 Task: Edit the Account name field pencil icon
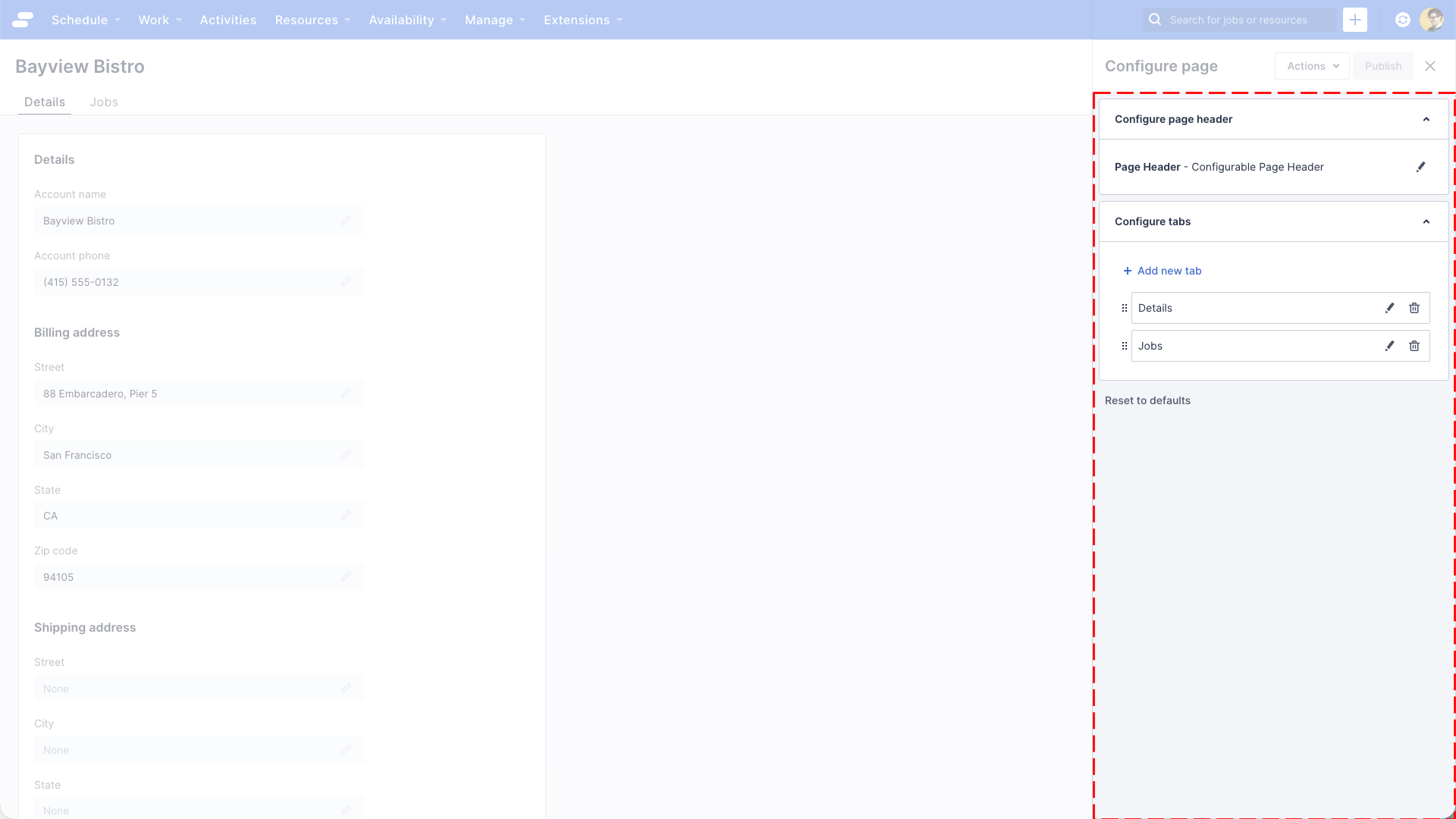347,221
